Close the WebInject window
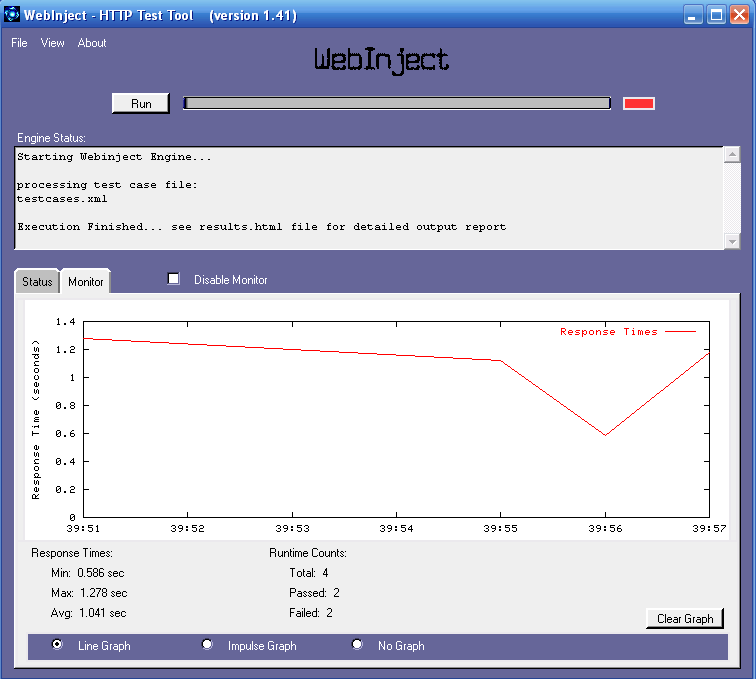 (x=739, y=15)
